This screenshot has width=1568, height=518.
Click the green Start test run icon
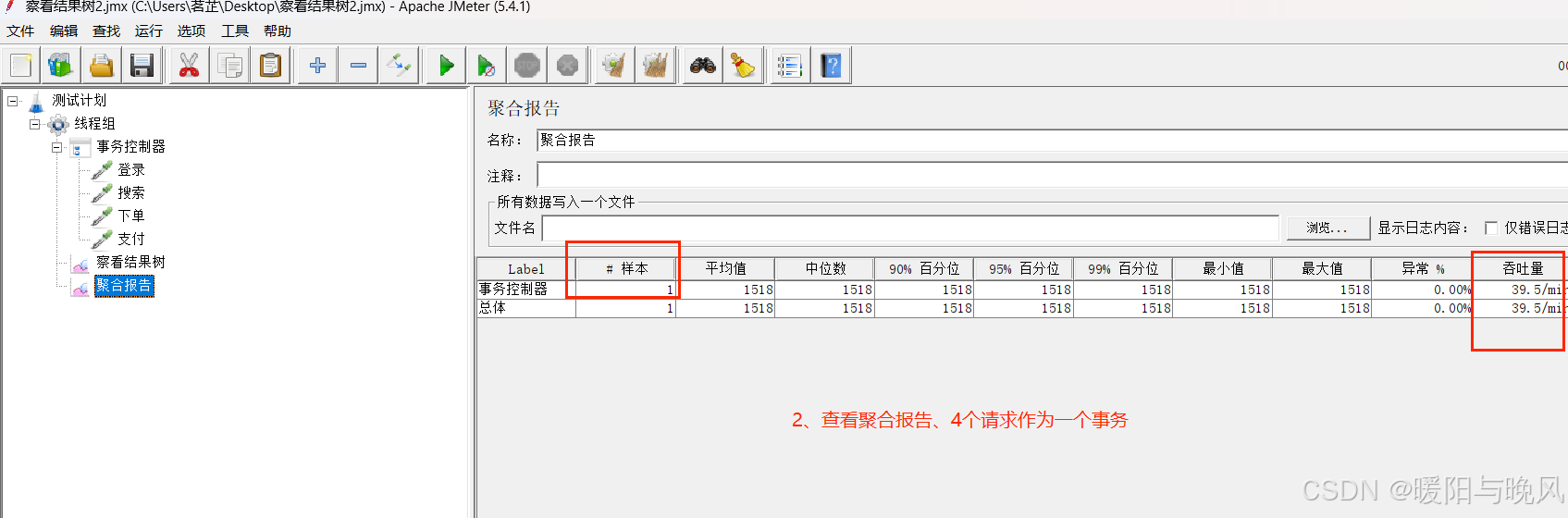tap(446, 66)
